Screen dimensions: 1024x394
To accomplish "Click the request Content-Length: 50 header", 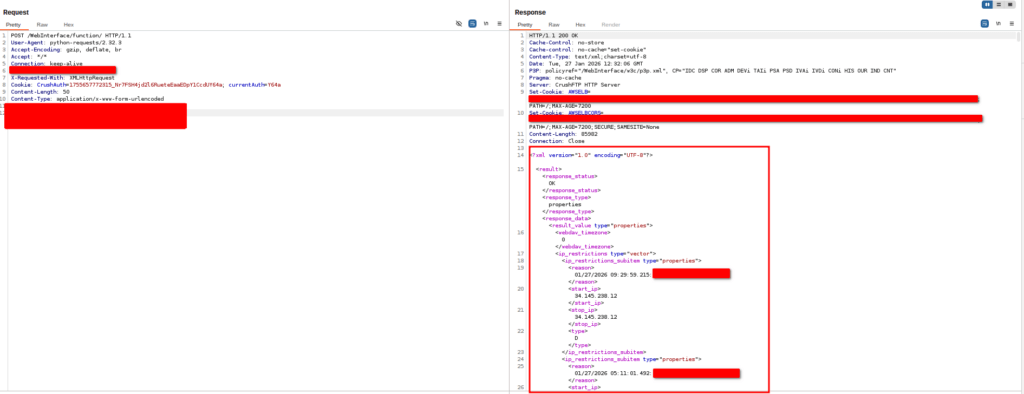I will pos(40,91).
